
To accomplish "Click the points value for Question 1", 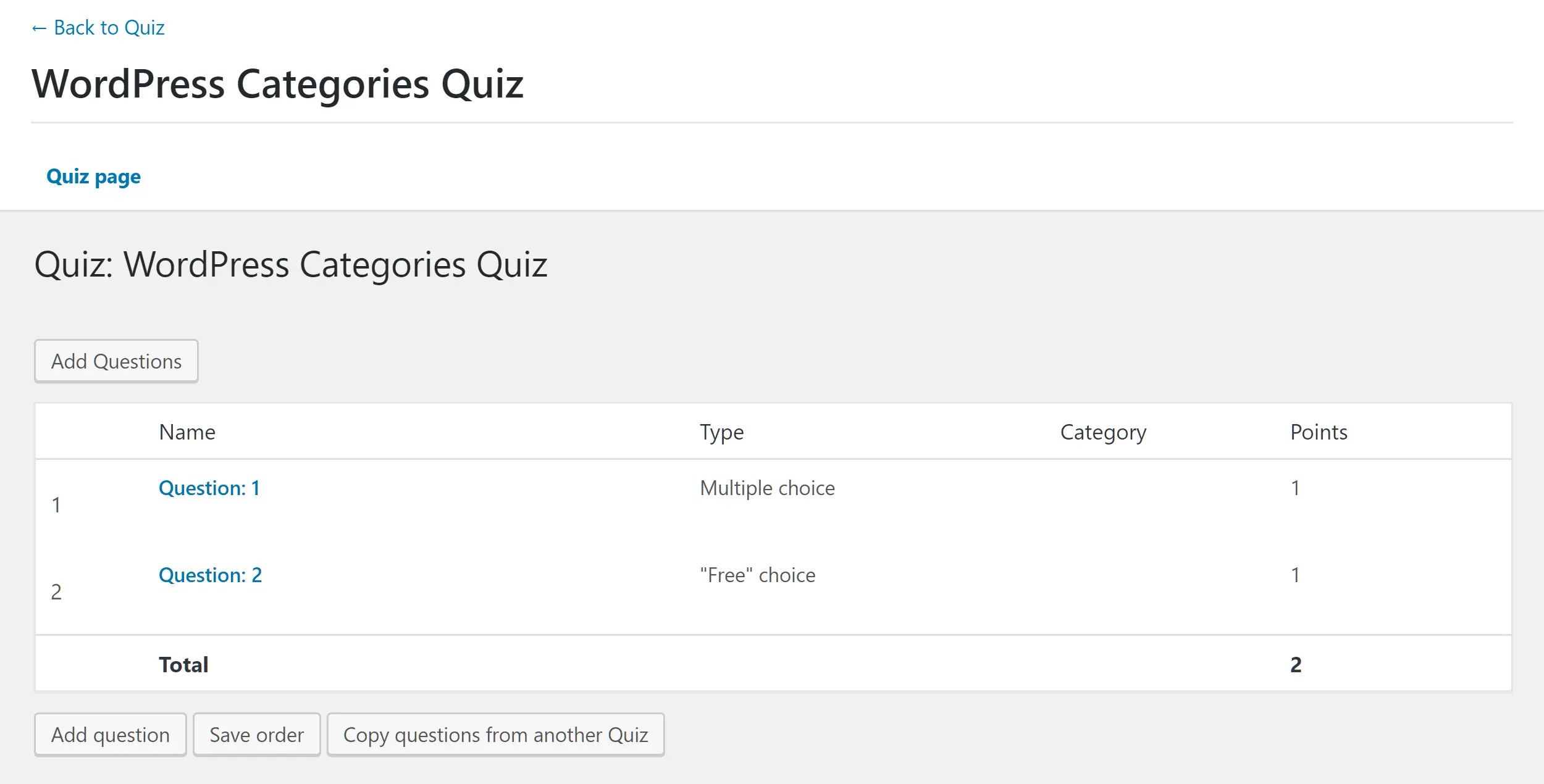I will tap(1295, 488).
